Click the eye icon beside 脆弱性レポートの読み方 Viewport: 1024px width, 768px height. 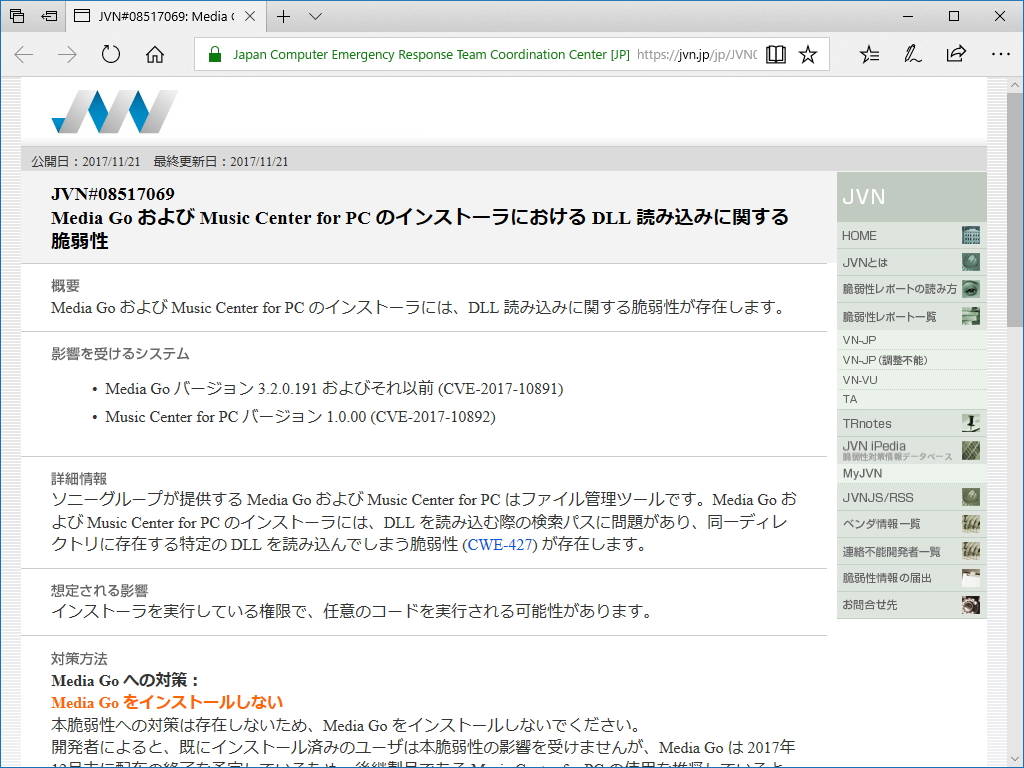coord(971,289)
